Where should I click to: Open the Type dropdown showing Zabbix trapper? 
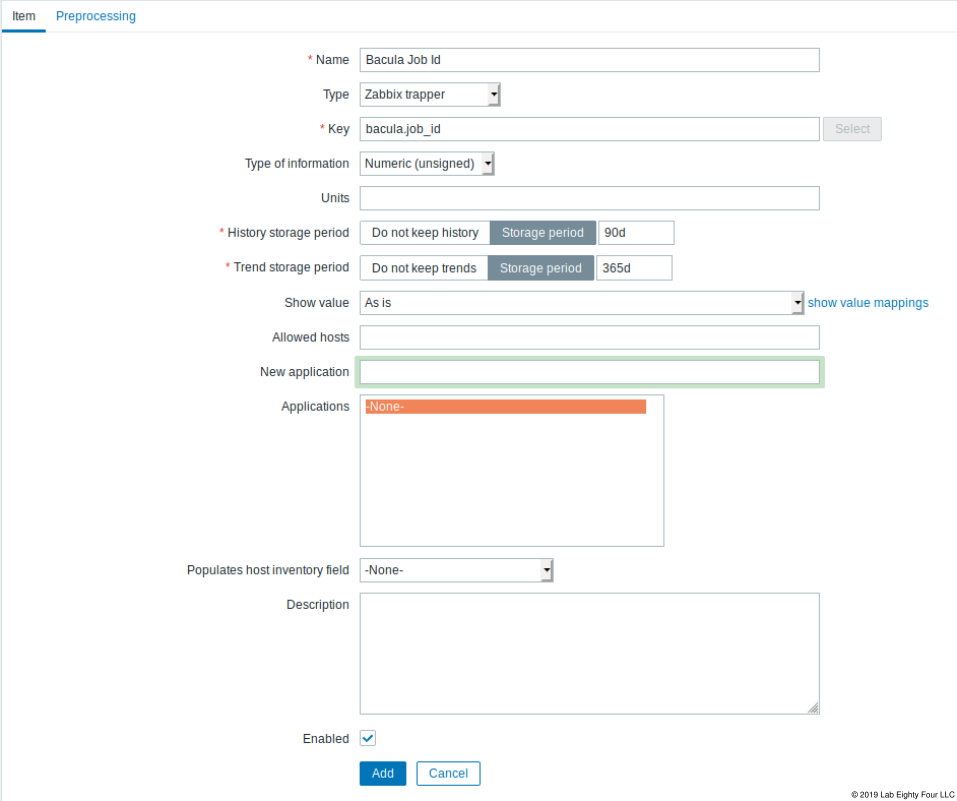pos(430,95)
